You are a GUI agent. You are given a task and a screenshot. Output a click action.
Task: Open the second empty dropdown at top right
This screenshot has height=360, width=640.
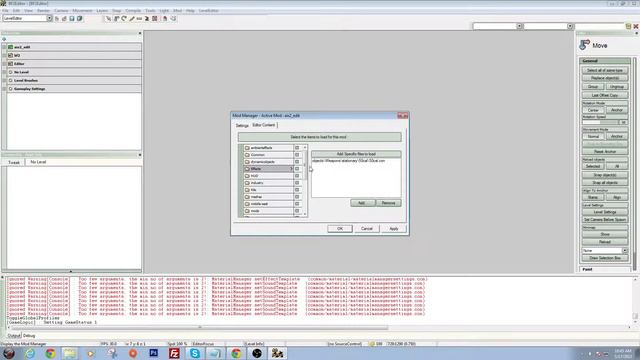(570, 26)
